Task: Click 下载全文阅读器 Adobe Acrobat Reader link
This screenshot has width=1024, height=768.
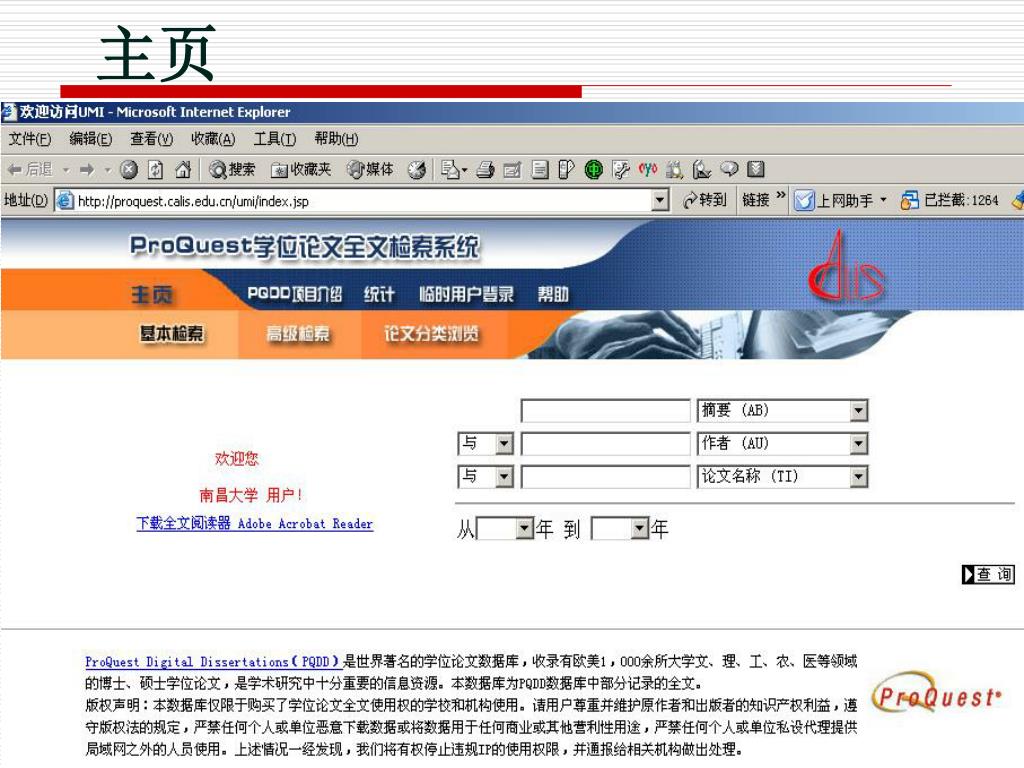Action: (255, 524)
